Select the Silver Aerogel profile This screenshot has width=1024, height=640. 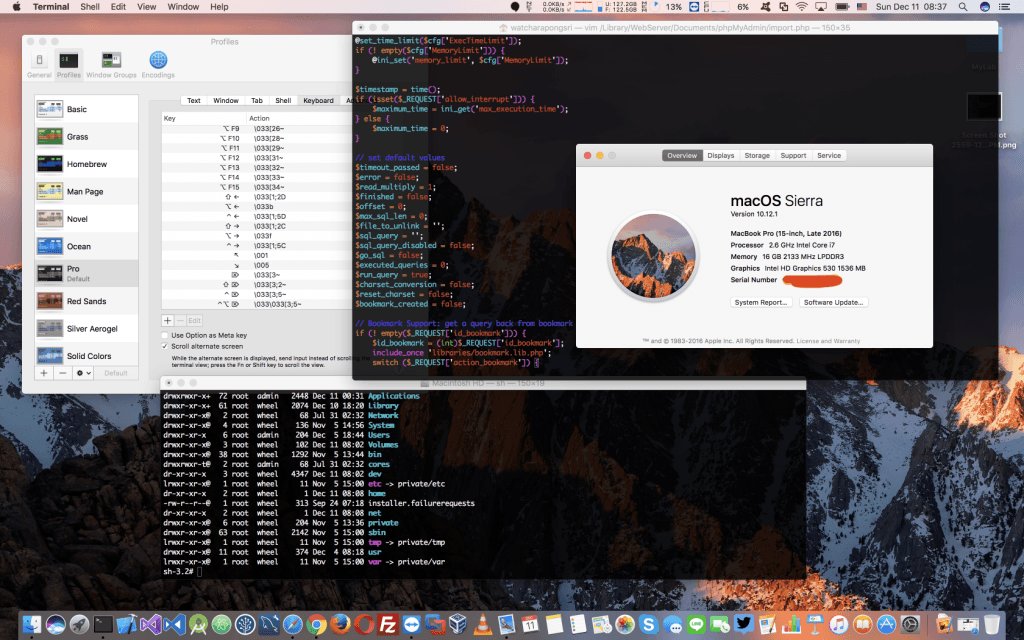(86, 328)
